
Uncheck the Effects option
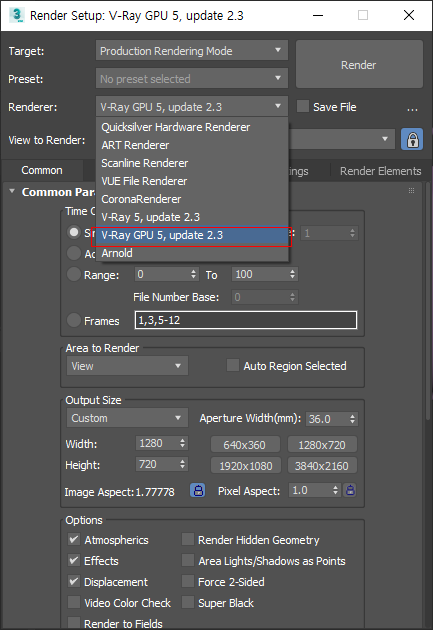[74, 560]
